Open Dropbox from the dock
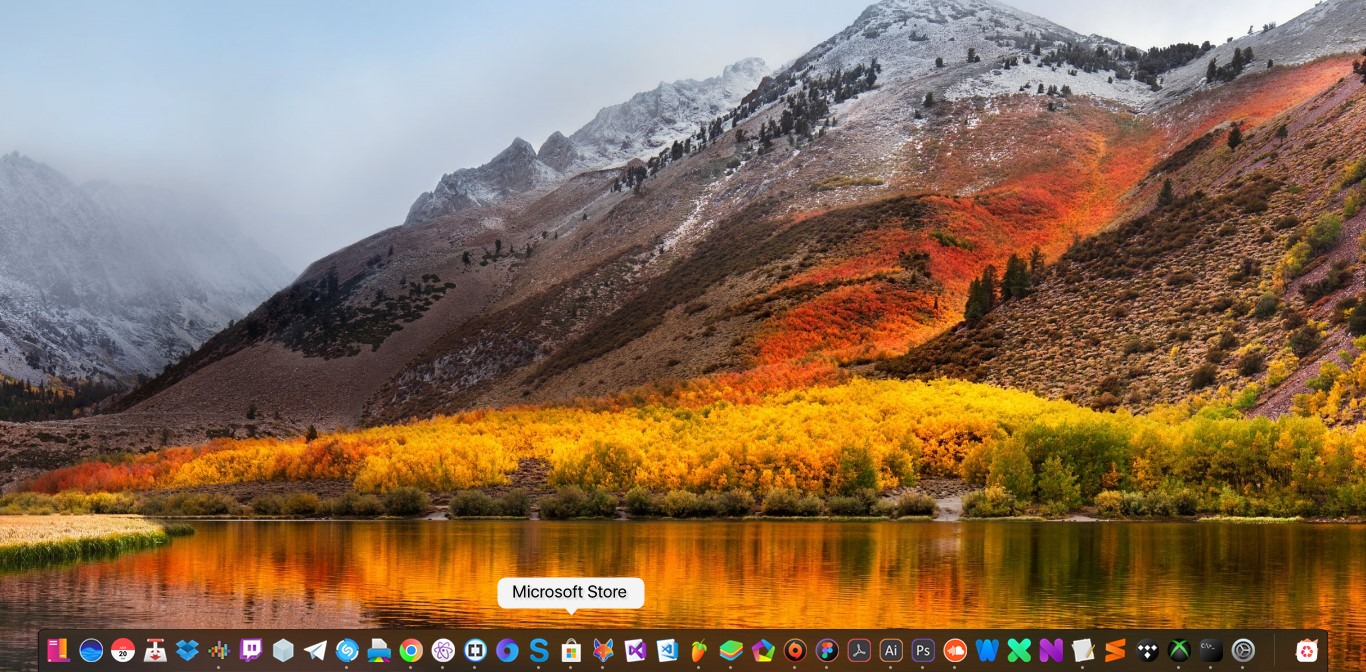This screenshot has height=672, width=1366. click(x=187, y=650)
